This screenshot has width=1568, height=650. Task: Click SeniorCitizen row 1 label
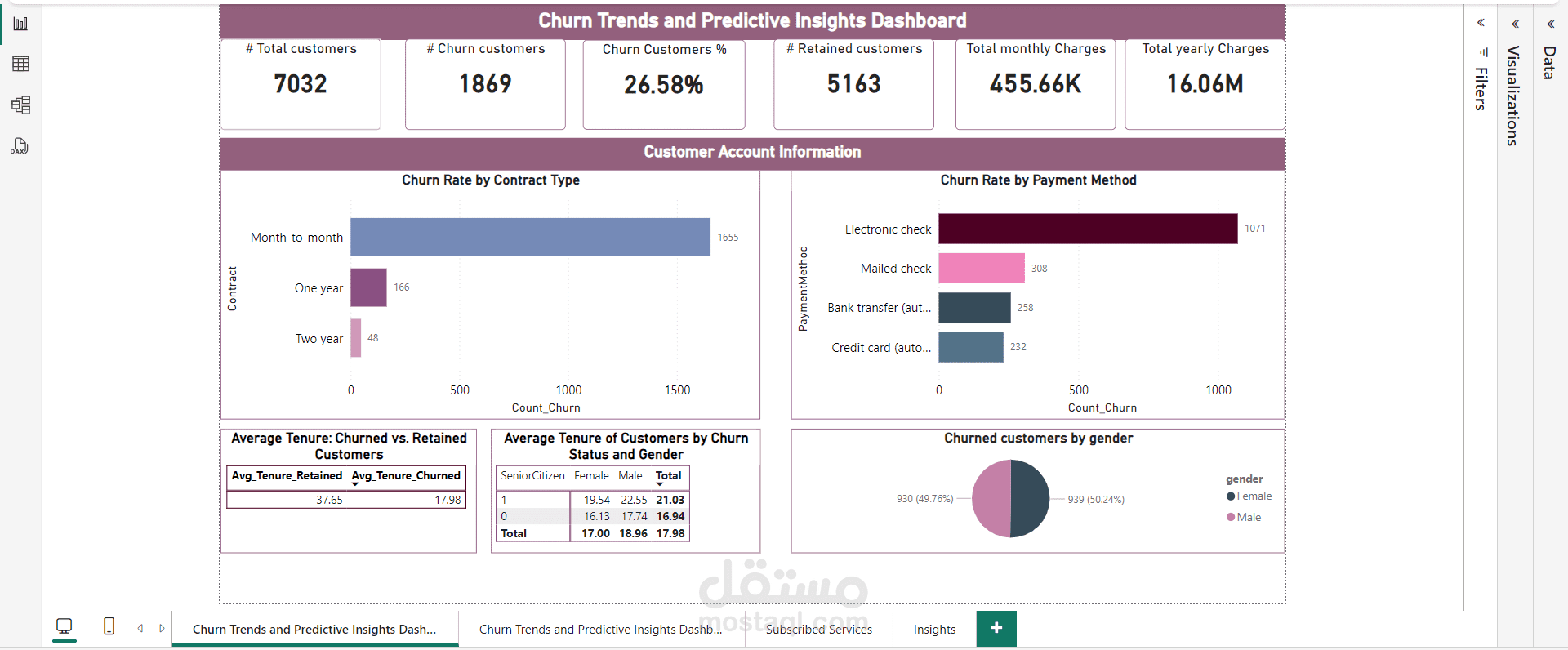[504, 500]
